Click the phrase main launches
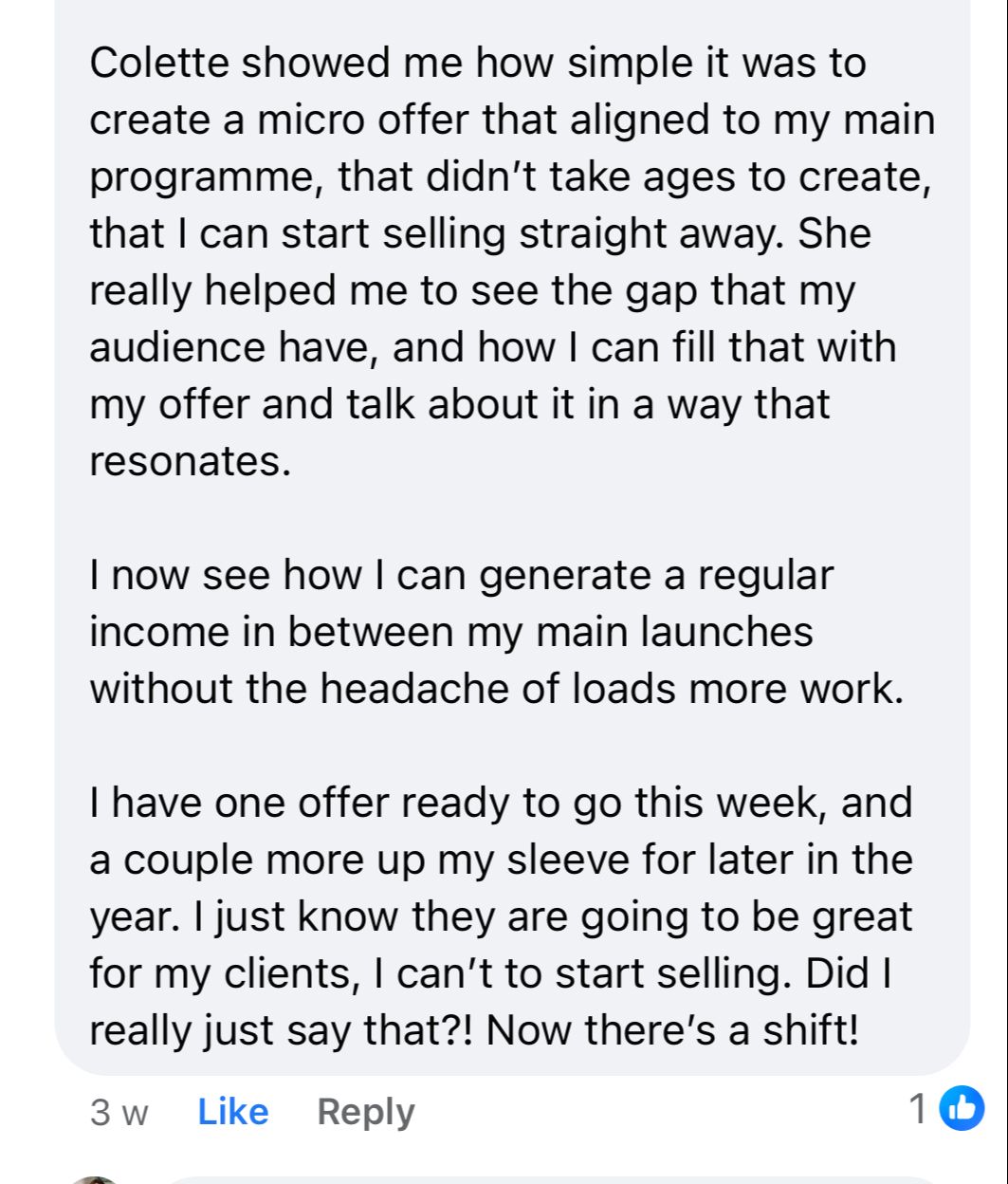Screen dimensions: 1008x1184 pyautogui.click(x=675, y=633)
